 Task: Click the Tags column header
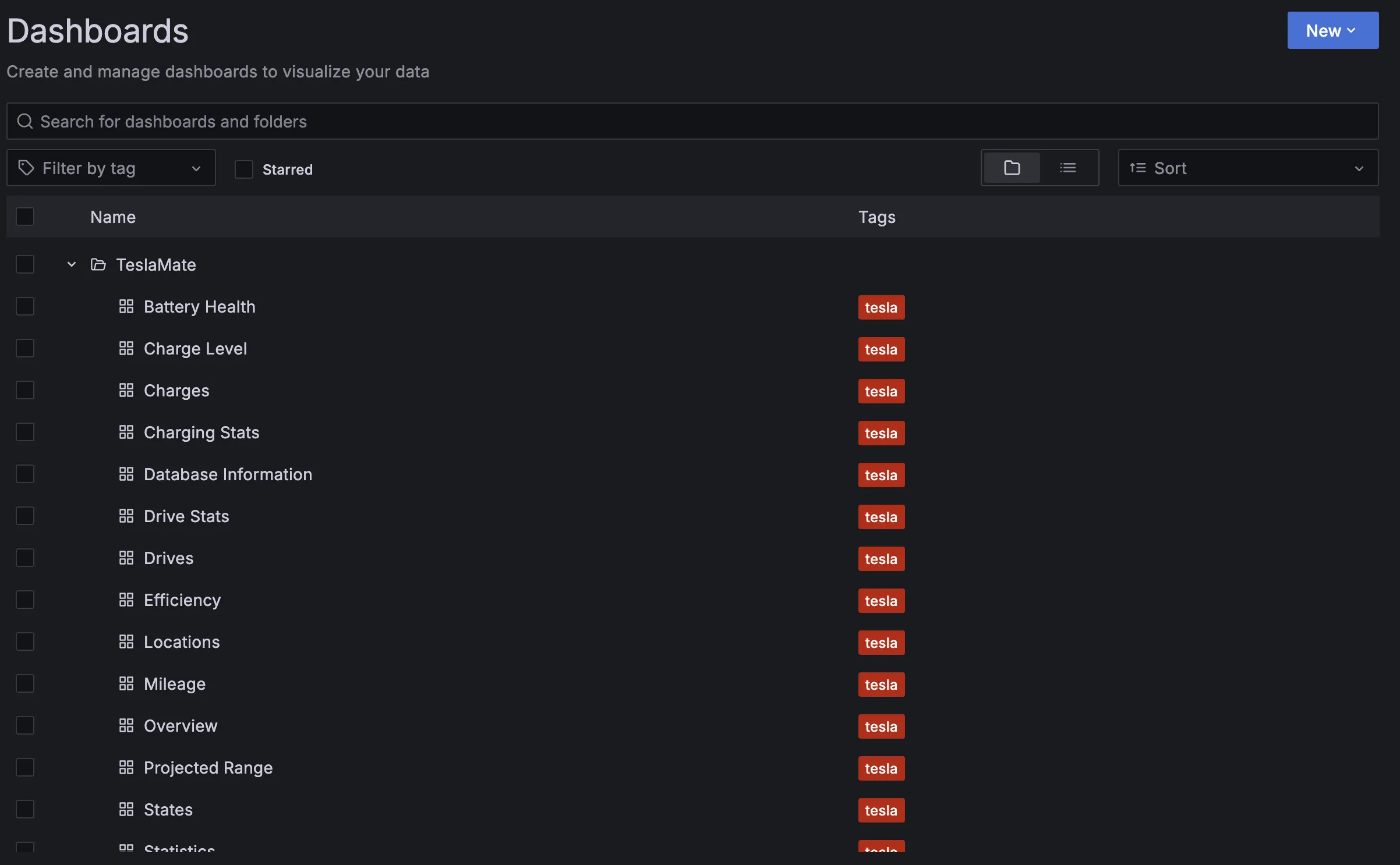click(876, 217)
